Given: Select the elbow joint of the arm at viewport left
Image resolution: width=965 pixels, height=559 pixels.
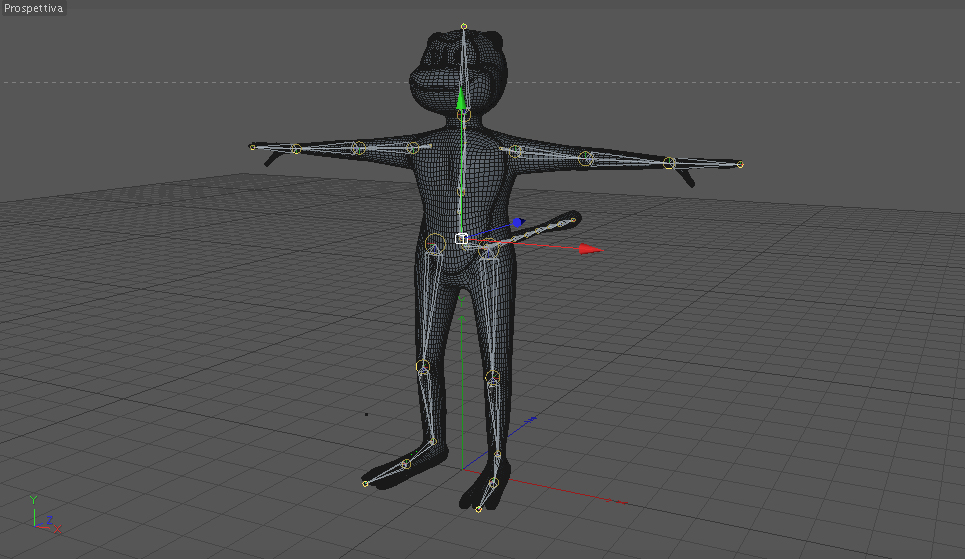Looking at the screenshot, I should point(358,148).
